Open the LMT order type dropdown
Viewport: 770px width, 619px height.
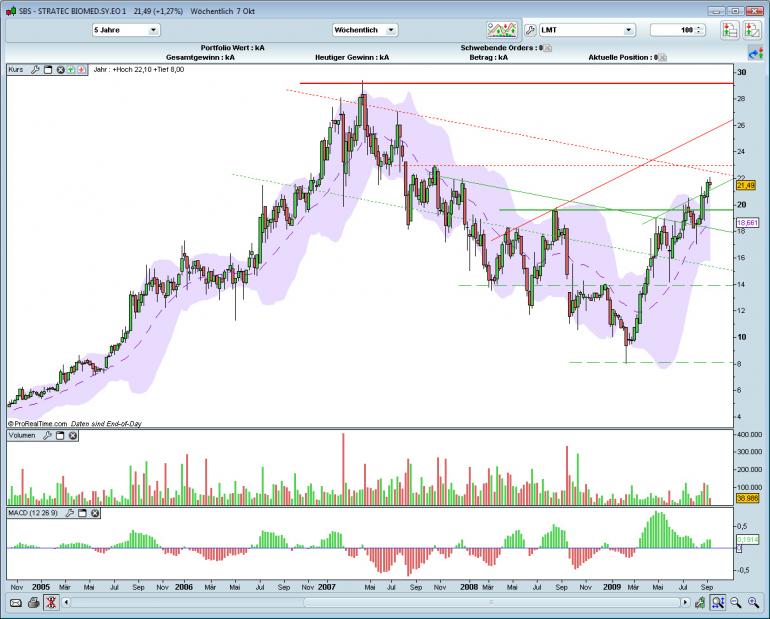click(587, 30)
